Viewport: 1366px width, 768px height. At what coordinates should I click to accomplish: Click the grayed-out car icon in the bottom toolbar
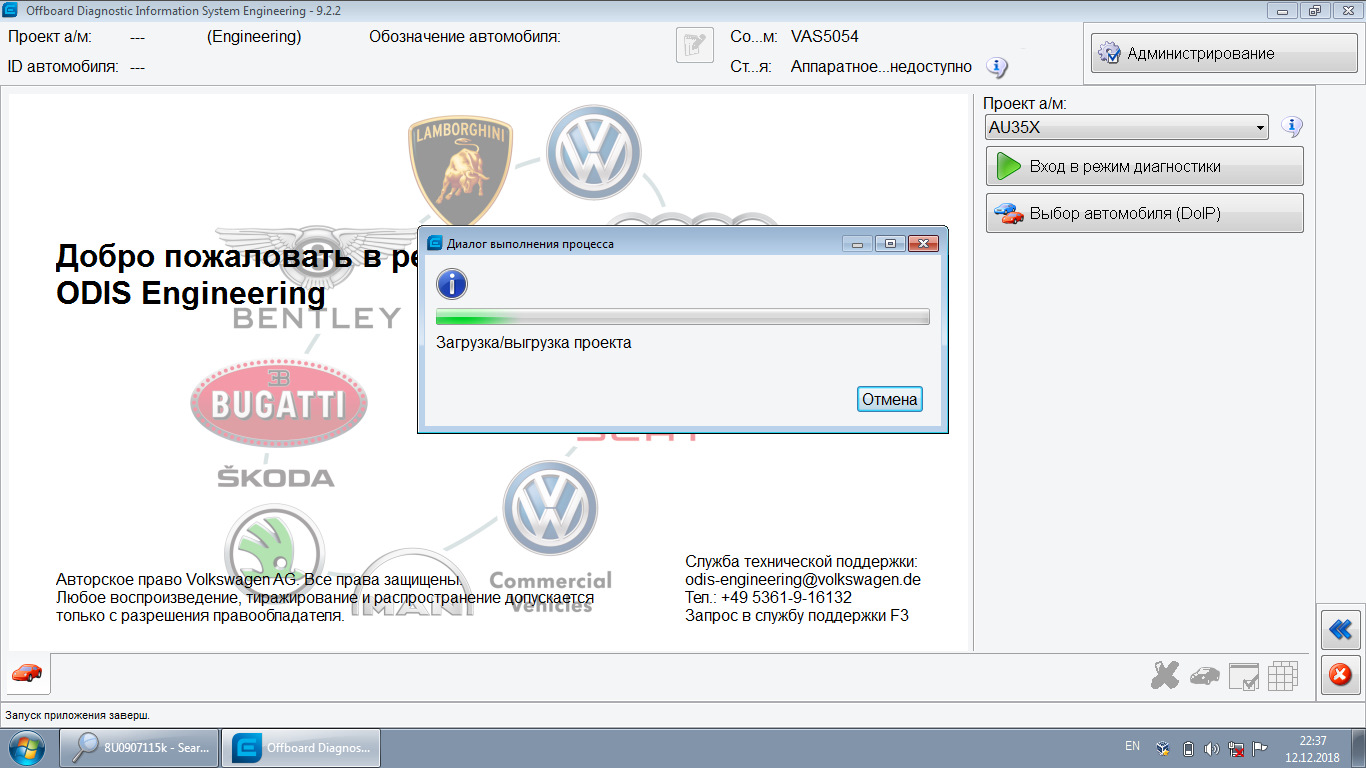click(x=1205, y=676)
